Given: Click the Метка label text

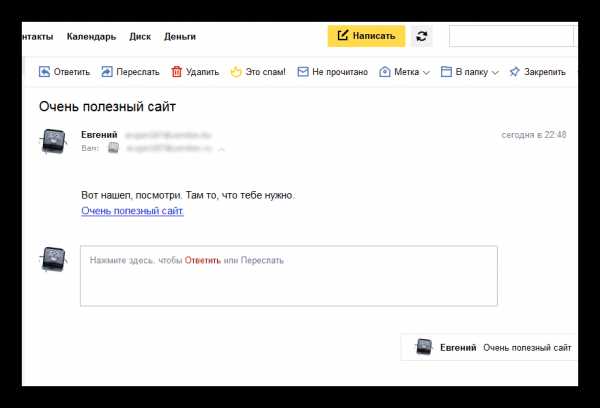Looking at the screenshot, I should 406,72.
